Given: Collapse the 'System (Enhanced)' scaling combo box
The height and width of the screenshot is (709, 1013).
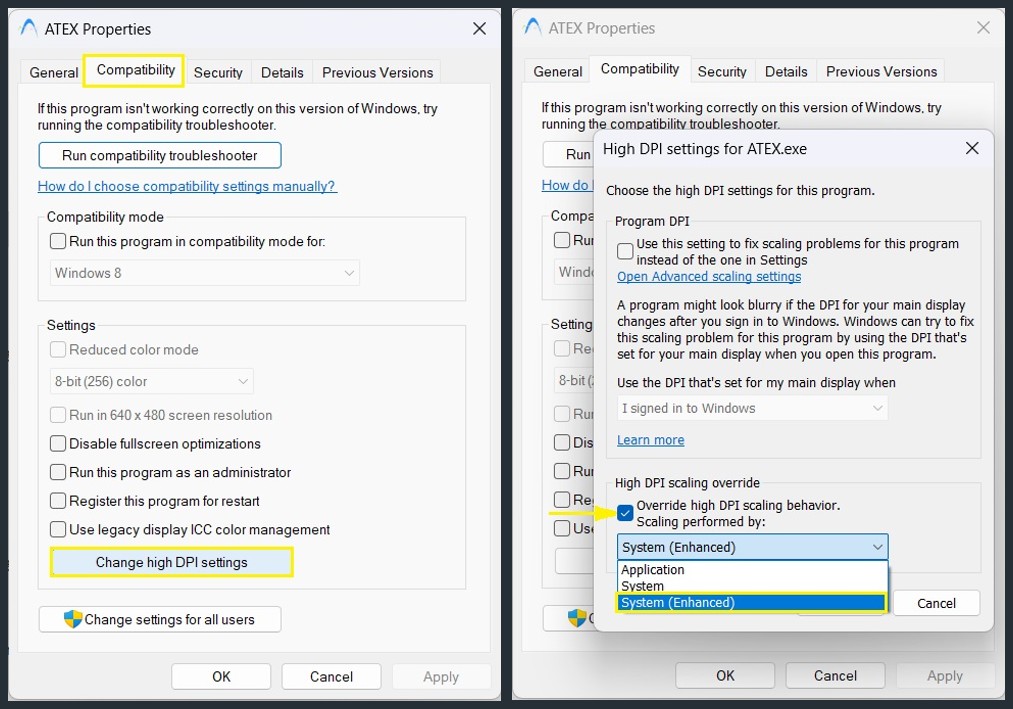Looking at the screenshot, I should click(752, 547).
